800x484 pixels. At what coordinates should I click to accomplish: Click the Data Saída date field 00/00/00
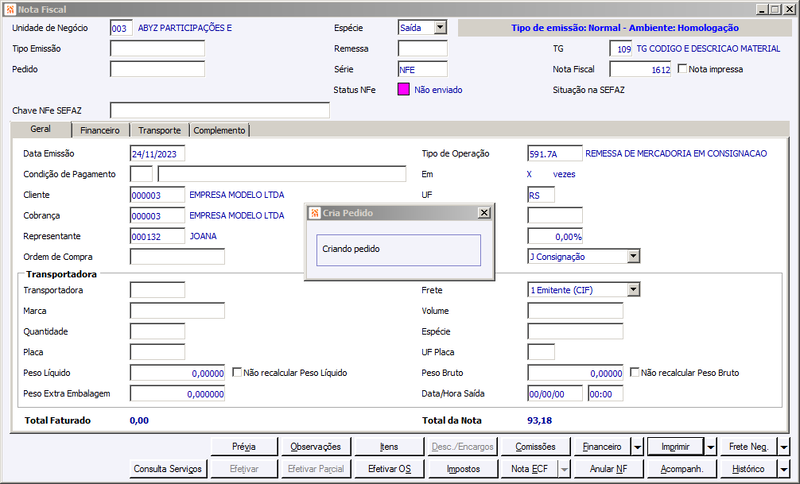555,394
